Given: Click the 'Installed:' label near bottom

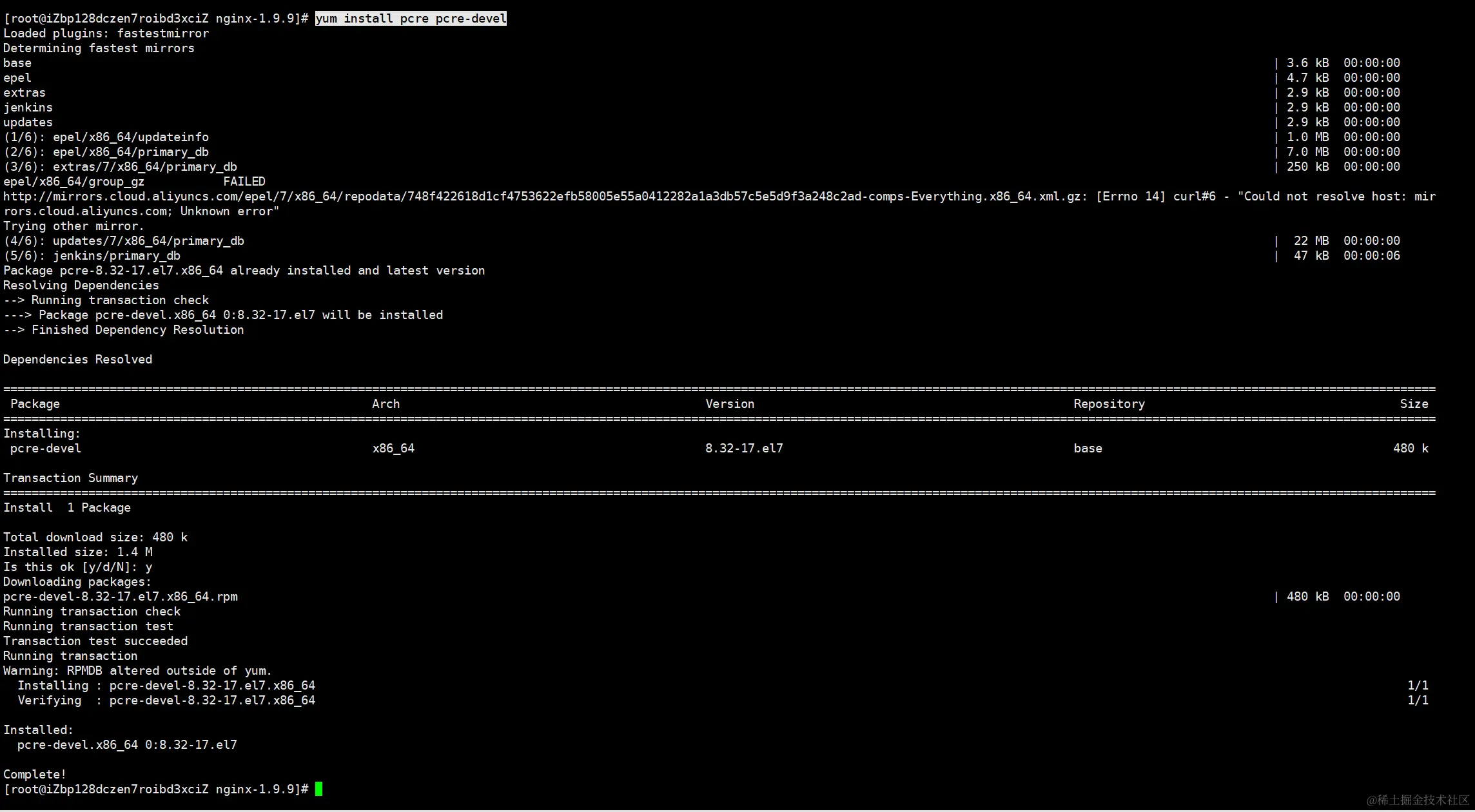Looking at the screenshot, I should tap(39, 730).
